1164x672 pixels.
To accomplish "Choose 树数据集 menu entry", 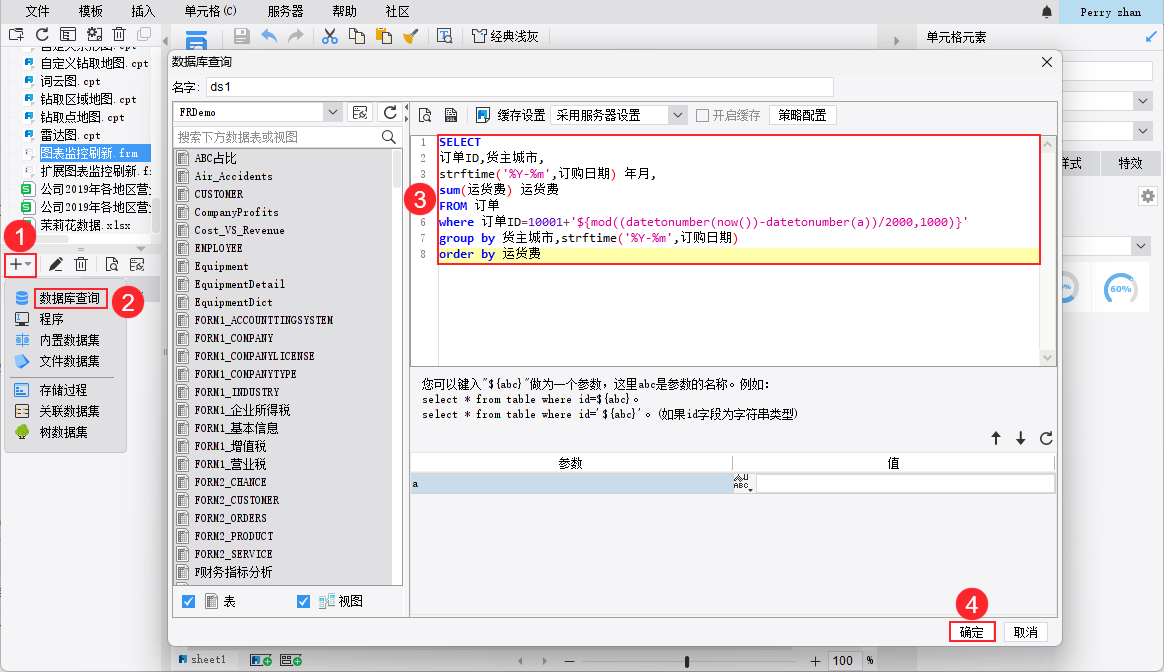I will [63, 431].
